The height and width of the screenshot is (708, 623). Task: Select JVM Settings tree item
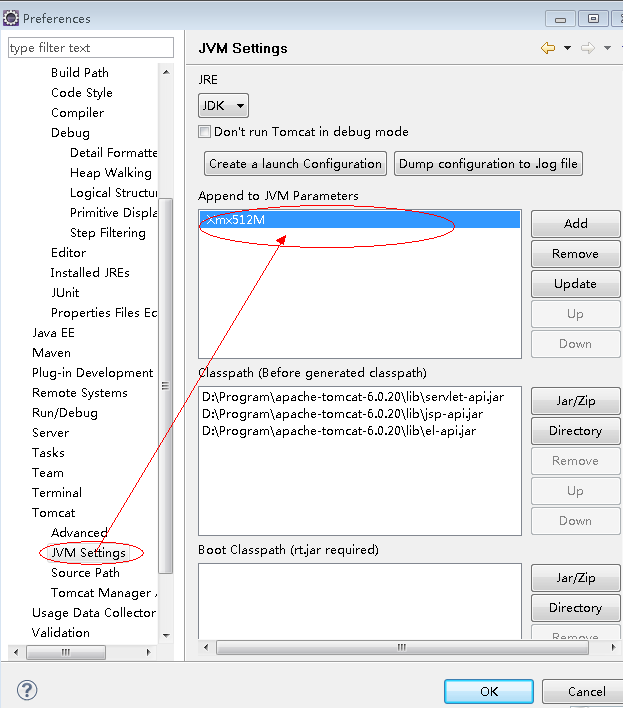click(88, 553)
